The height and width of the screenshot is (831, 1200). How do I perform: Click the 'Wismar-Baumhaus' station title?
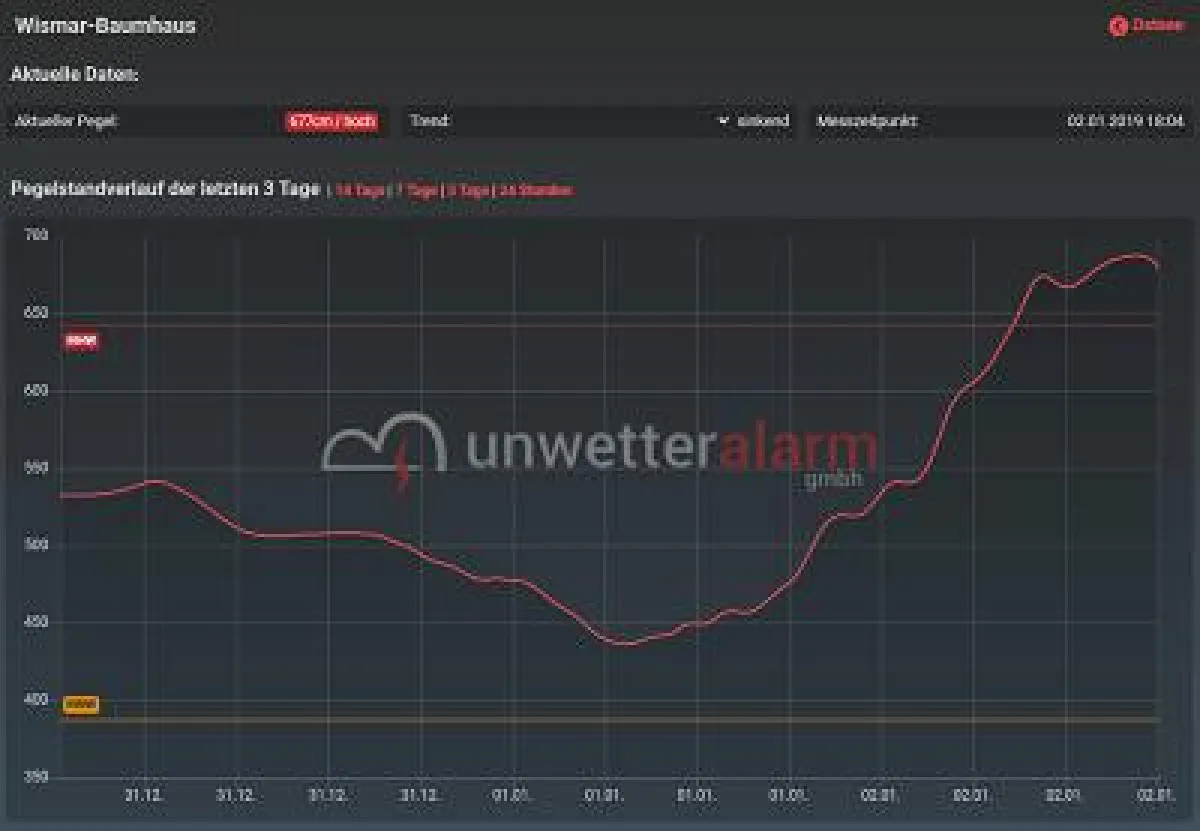tap(105, 26)
